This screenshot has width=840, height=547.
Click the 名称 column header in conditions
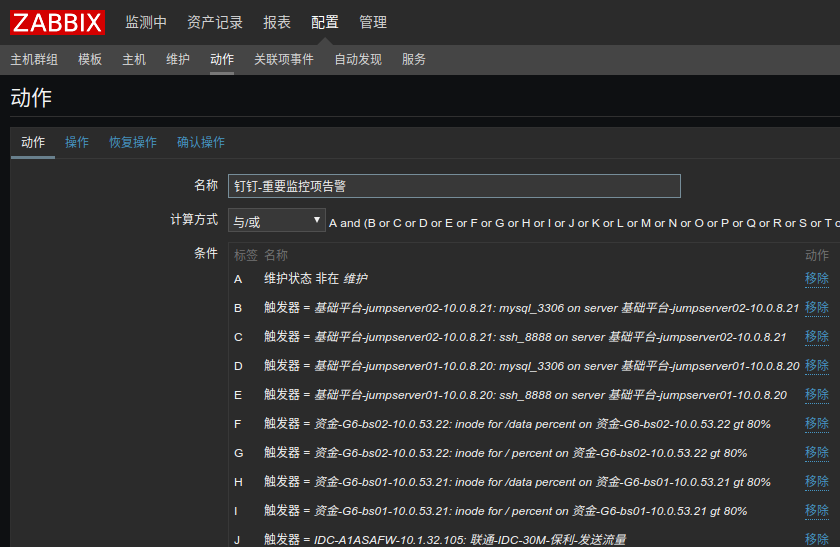pos(276,256)
